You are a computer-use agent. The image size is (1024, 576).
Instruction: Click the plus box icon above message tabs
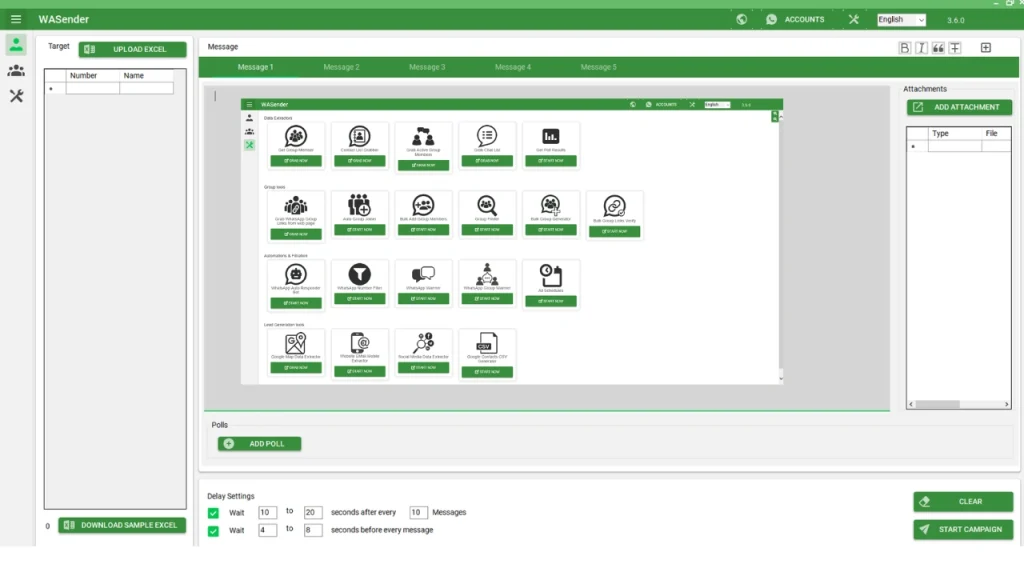[985, 48]
